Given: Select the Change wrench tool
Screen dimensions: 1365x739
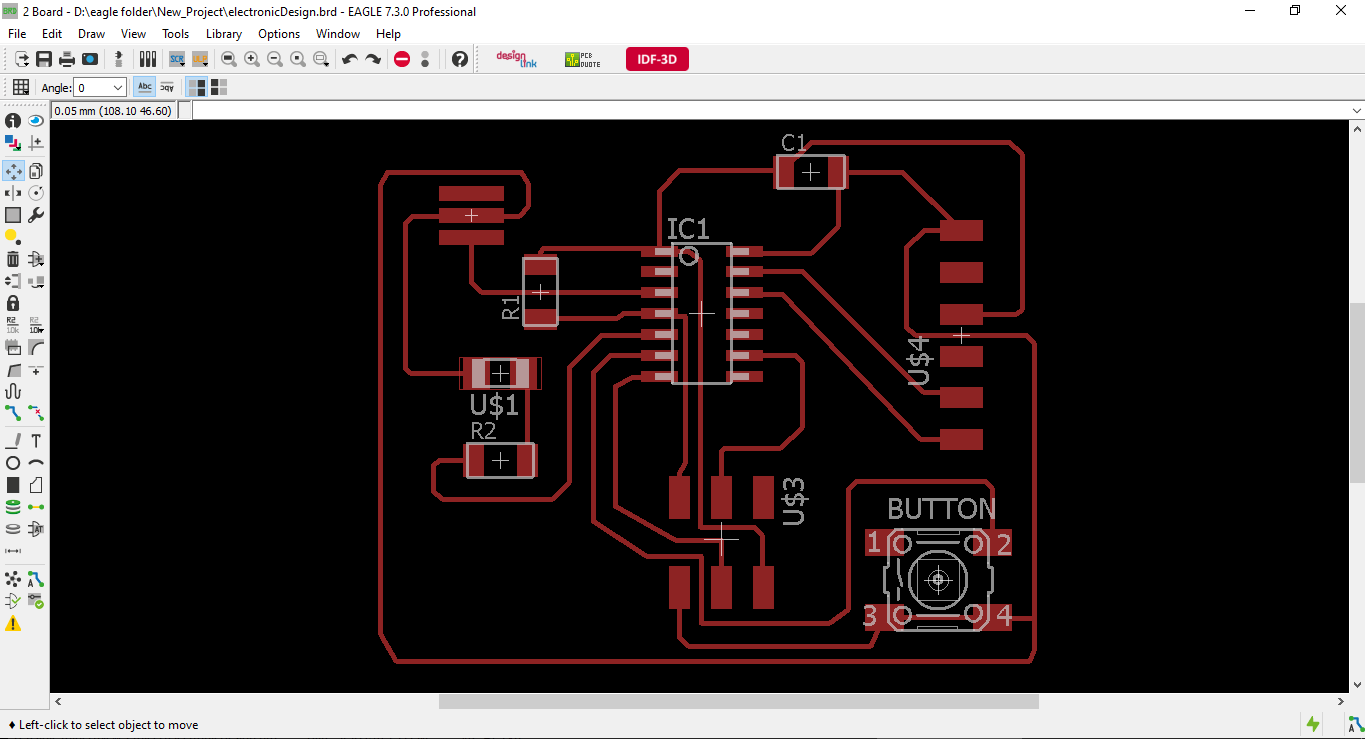Looking at the screenshot, I should click(x=36, y=215).
